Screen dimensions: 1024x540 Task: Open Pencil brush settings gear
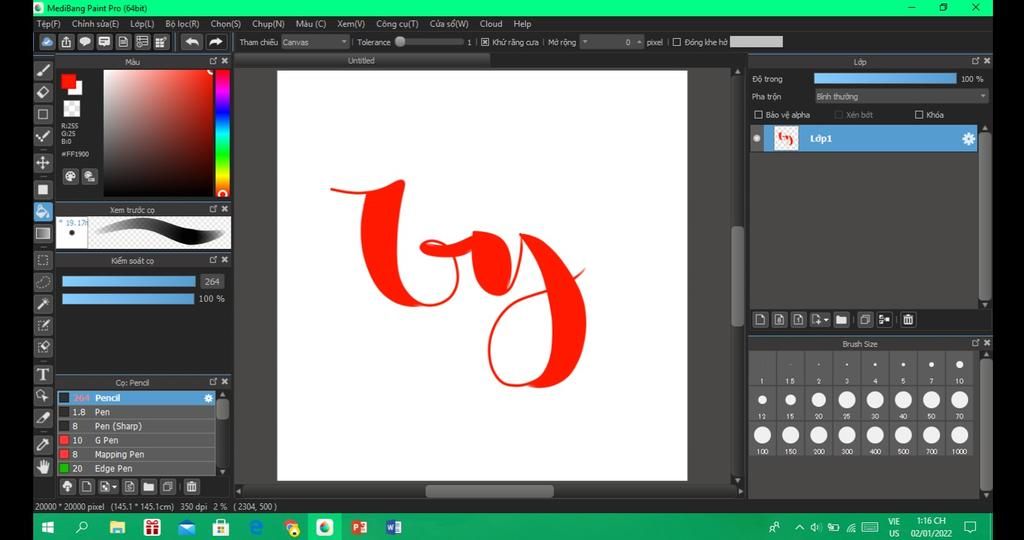coord(208,398)
